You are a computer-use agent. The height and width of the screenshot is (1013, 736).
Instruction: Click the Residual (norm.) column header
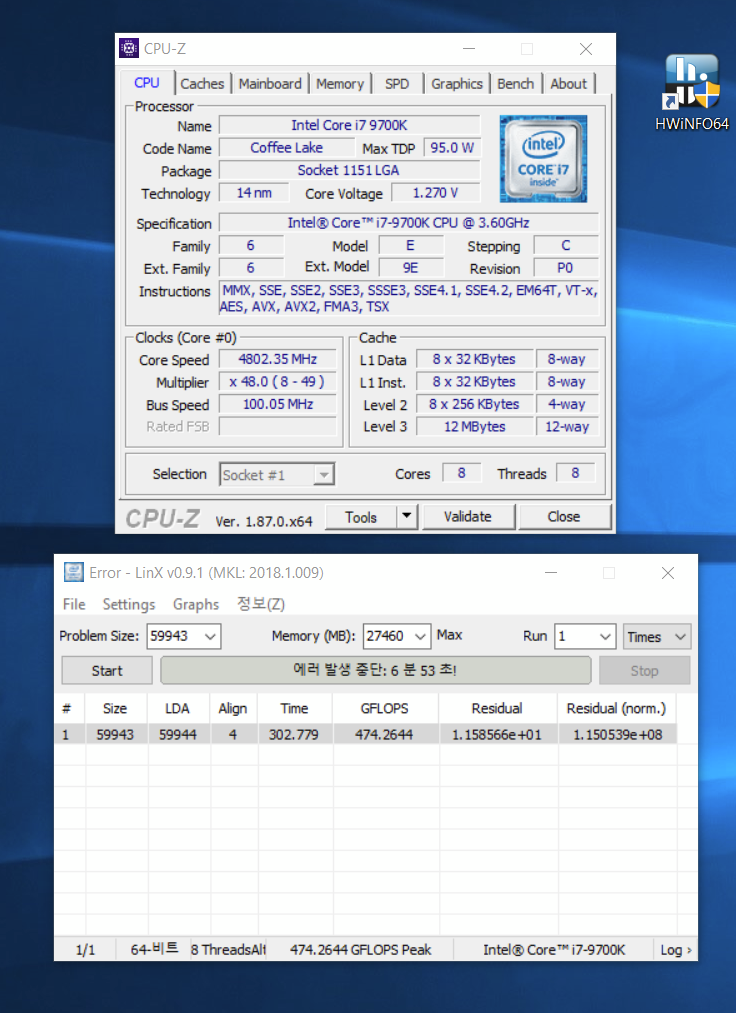[x=616, y=708]
